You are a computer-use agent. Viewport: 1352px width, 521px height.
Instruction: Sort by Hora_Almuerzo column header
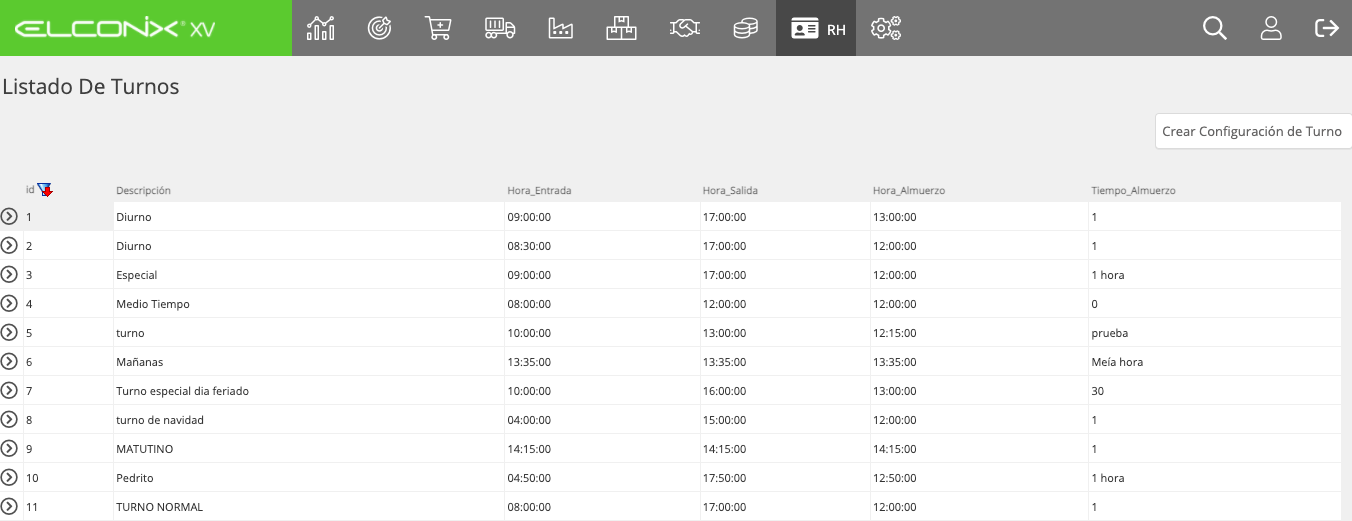[x=908, y=190]
